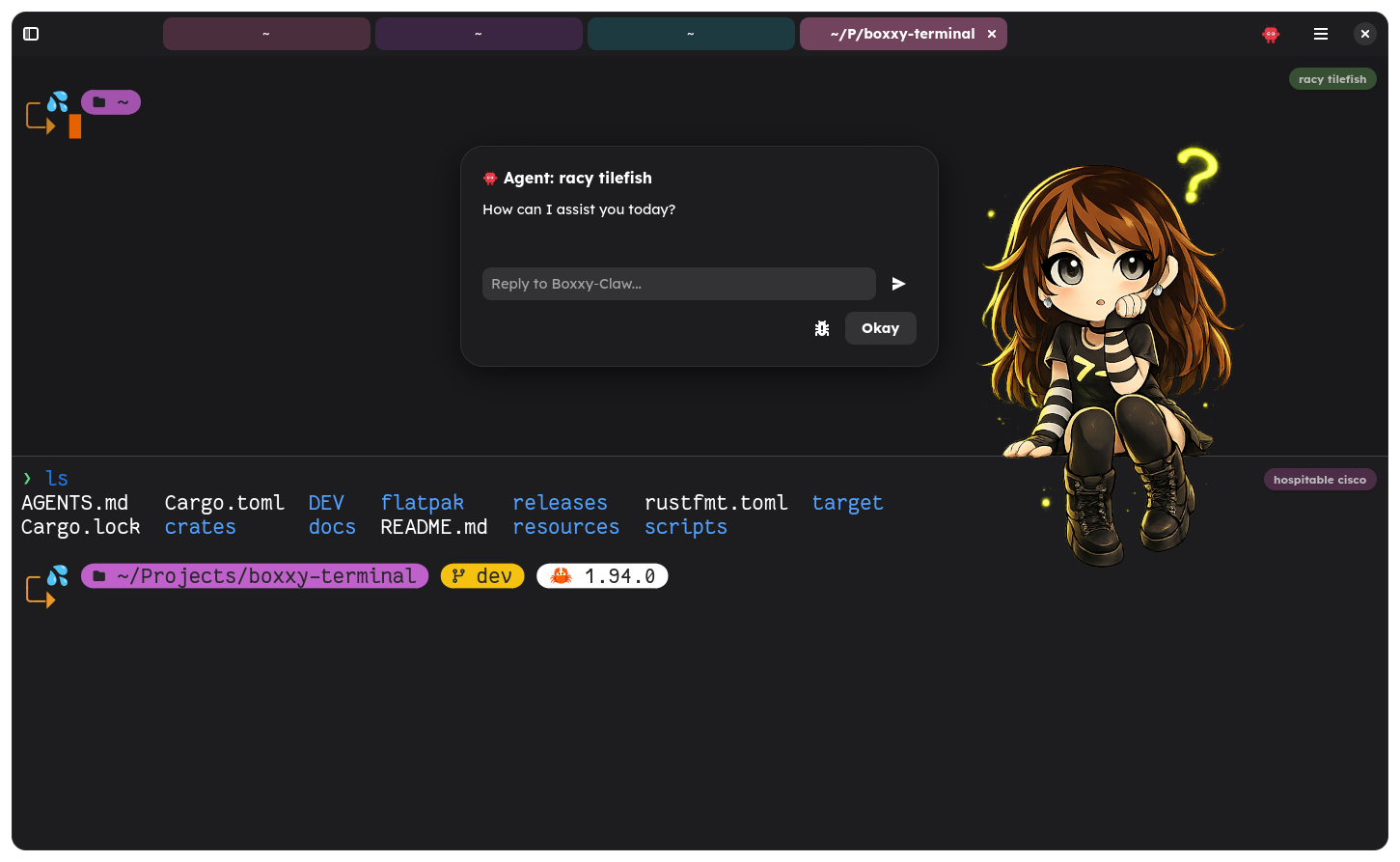Focus the Reply to Boxxy-Claw input field
Image resolution: width=1400 pixels, height=862 pixels.
[x=678, y=283]
